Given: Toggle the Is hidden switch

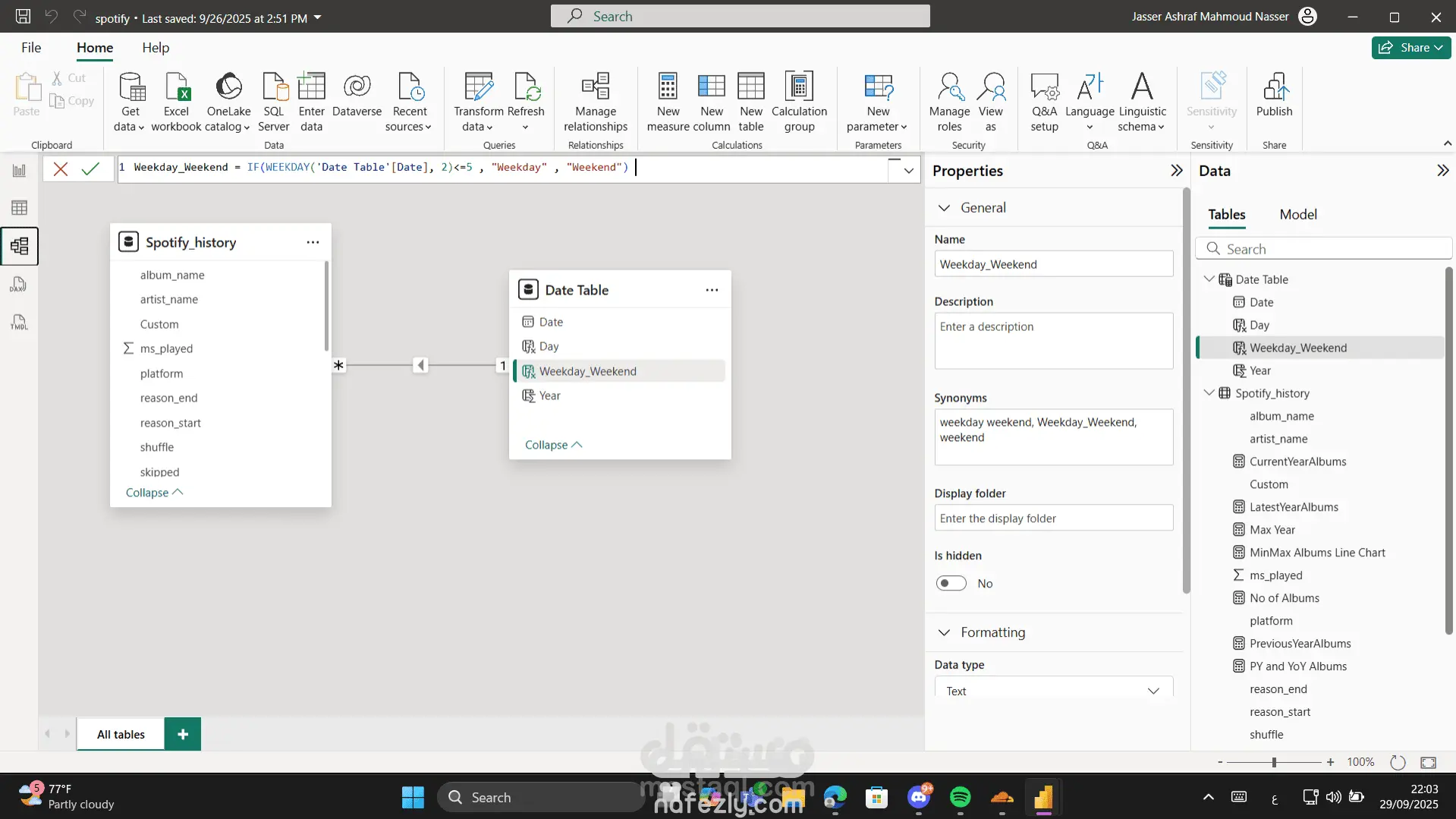Looking at the screenshot, I should tap(951, 583).
